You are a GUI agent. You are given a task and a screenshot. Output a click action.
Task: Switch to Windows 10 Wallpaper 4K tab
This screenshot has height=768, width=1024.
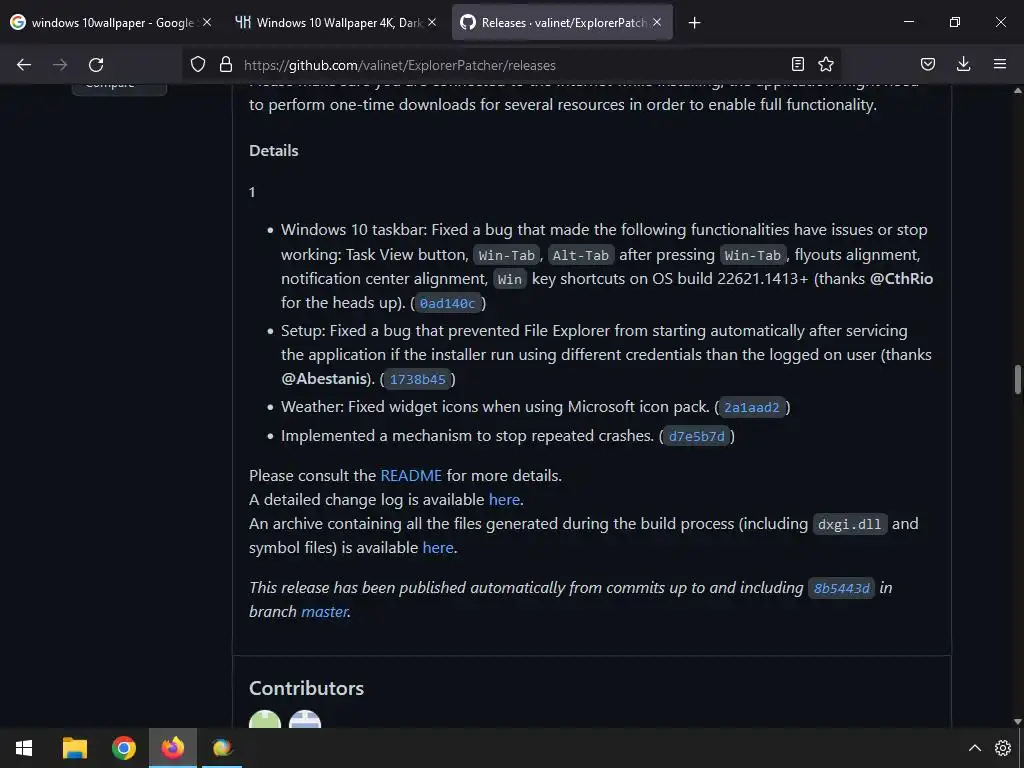[x=336, y=22]
